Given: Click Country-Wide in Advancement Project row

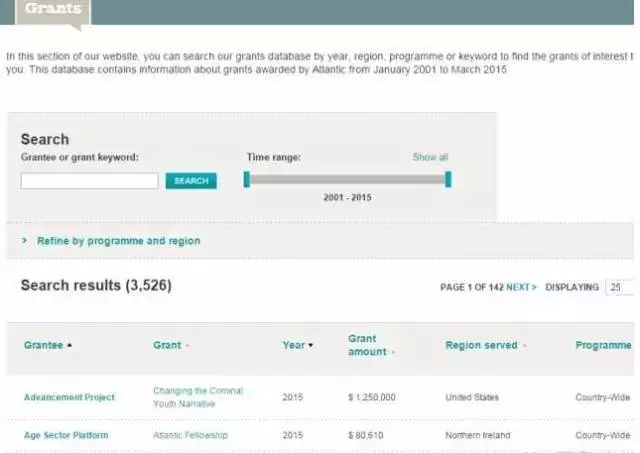Looking at the screenshot, I should pos(602,397).
